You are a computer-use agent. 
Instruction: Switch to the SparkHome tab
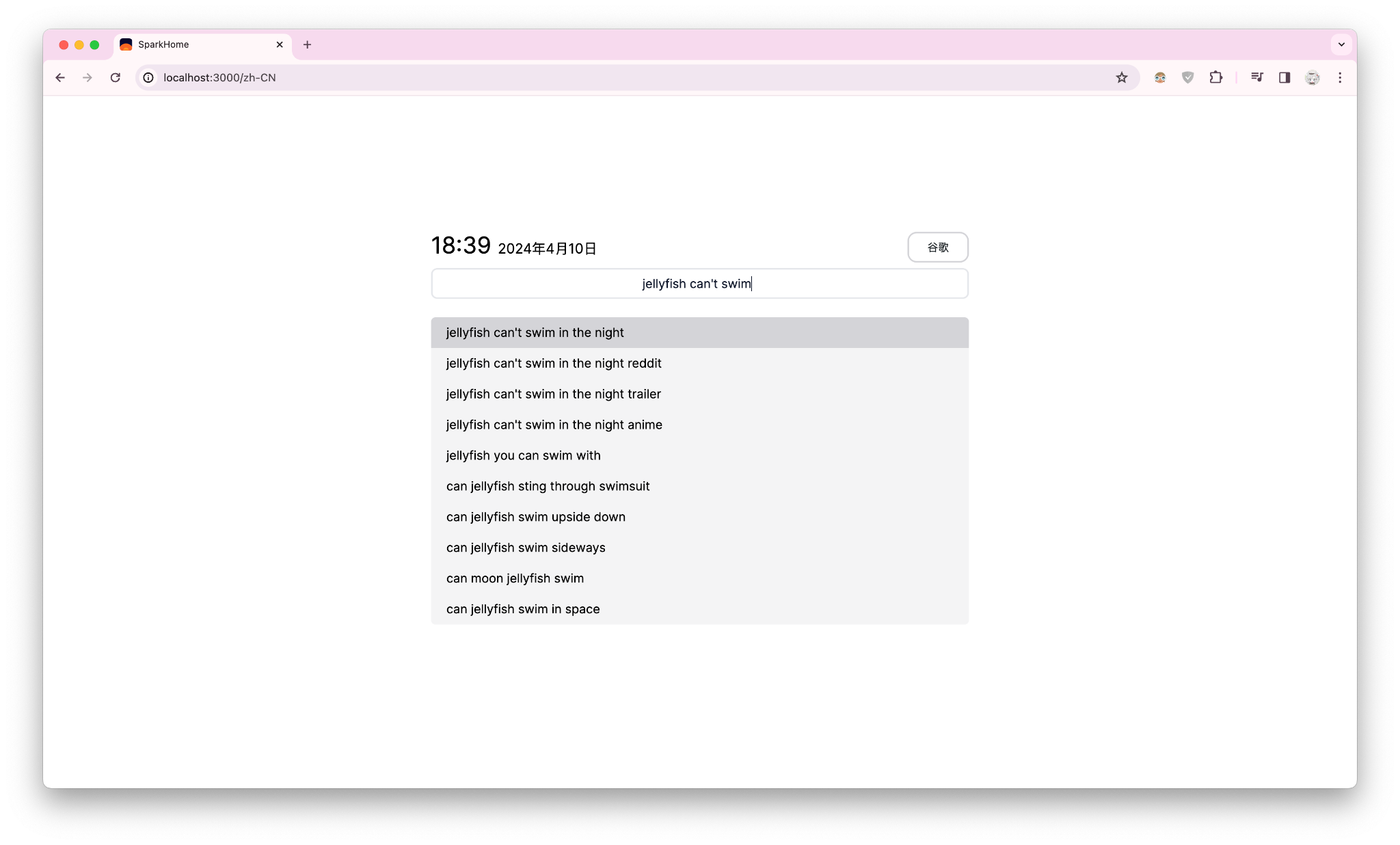click(191, 44)
